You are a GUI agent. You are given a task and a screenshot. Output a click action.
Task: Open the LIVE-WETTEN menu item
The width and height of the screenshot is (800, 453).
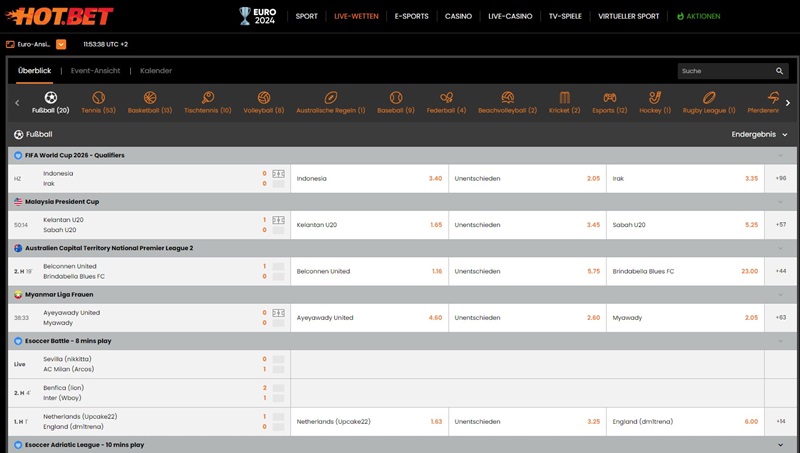[356, 16]
